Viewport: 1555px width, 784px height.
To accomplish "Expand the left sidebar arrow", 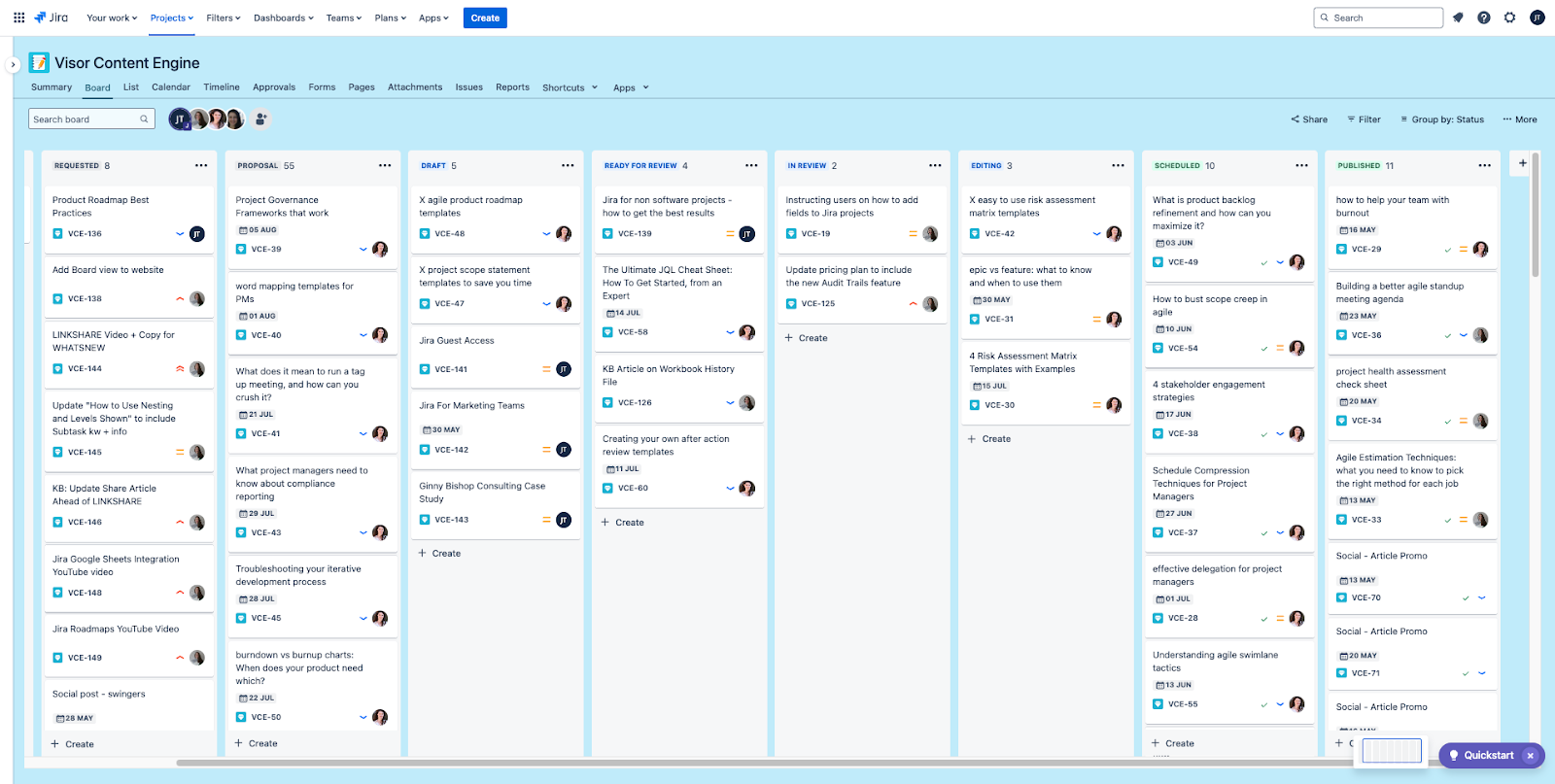I will point(13,65).
